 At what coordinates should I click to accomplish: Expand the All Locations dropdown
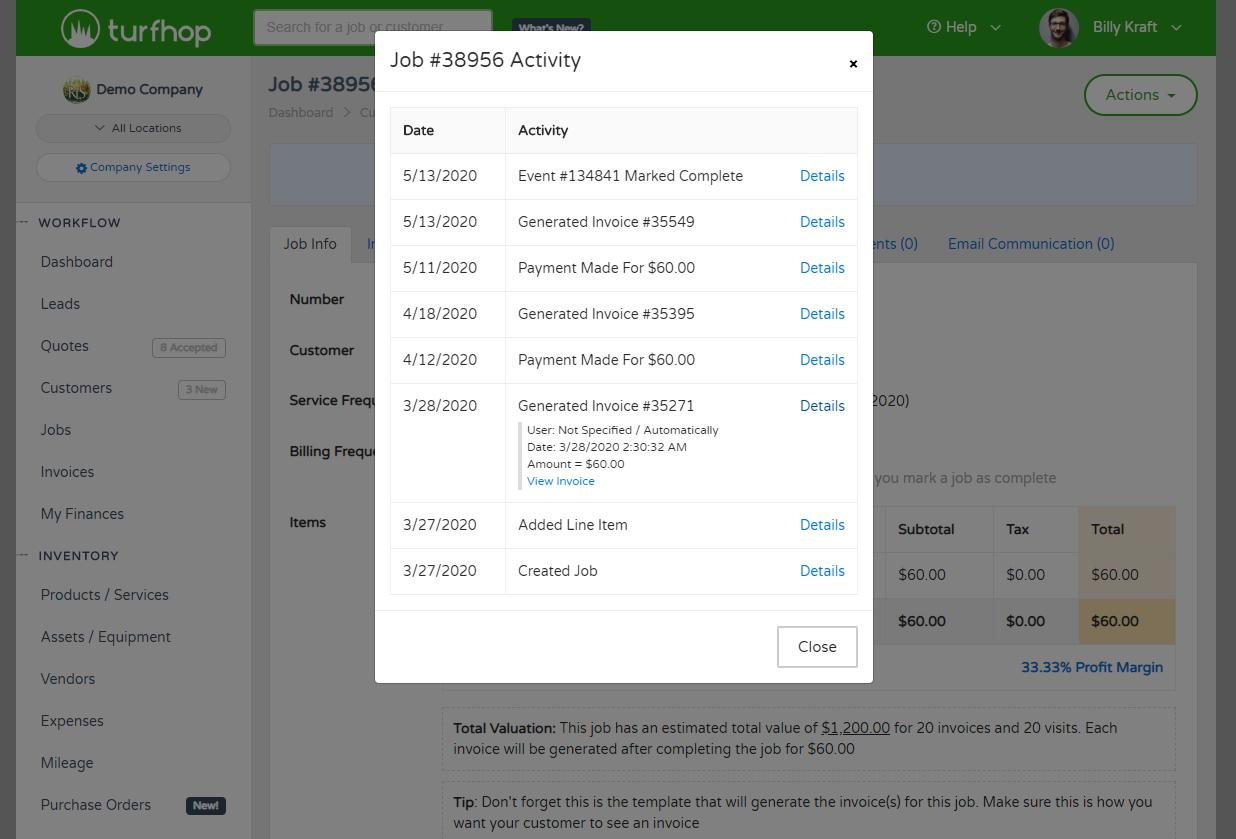[133, 128]
